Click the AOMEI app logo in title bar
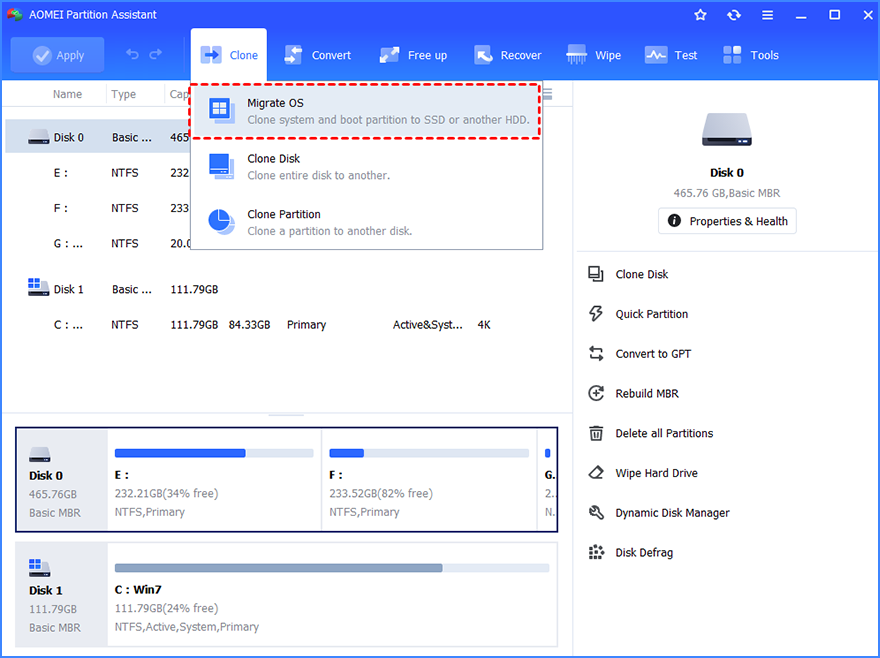The width and height of the screenshot is (880, 658). coord(15,15)
